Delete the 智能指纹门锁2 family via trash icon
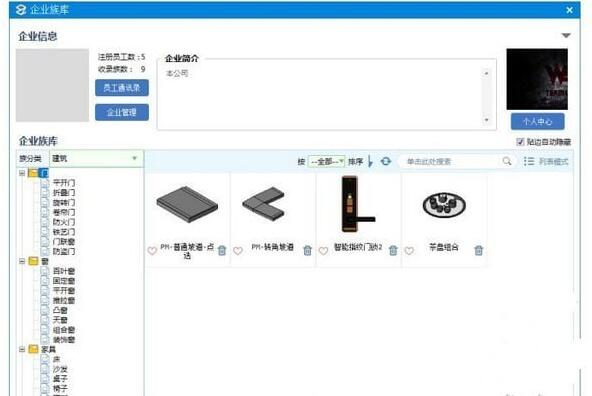 pyautogui.click(x=393, y=250)
